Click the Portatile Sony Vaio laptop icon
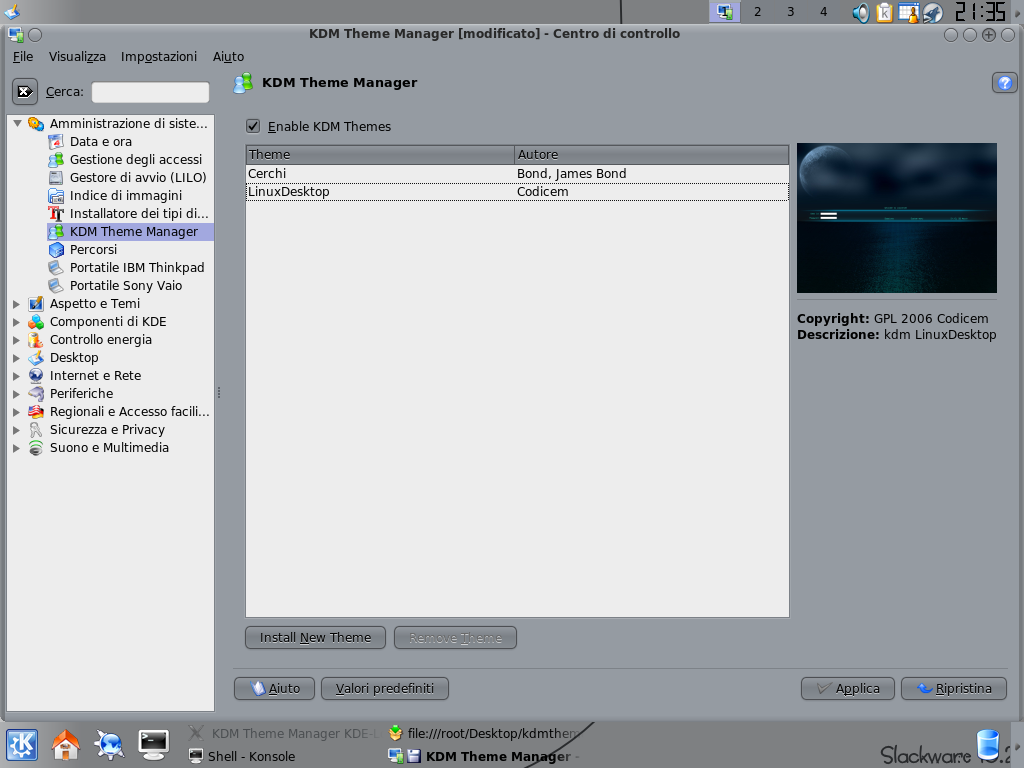Viewport: 1024px width, 768px height. (x=56, y=285)
